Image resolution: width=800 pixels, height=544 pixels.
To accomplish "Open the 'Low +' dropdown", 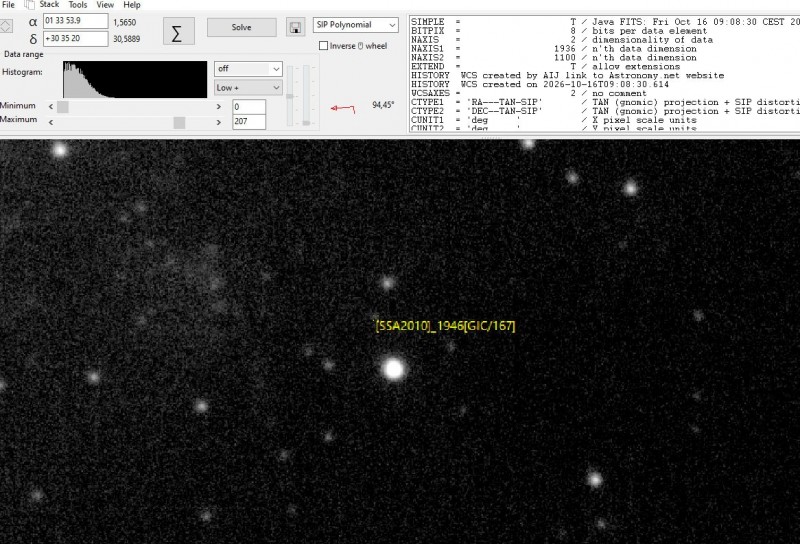I will click(x=248, y=88).
